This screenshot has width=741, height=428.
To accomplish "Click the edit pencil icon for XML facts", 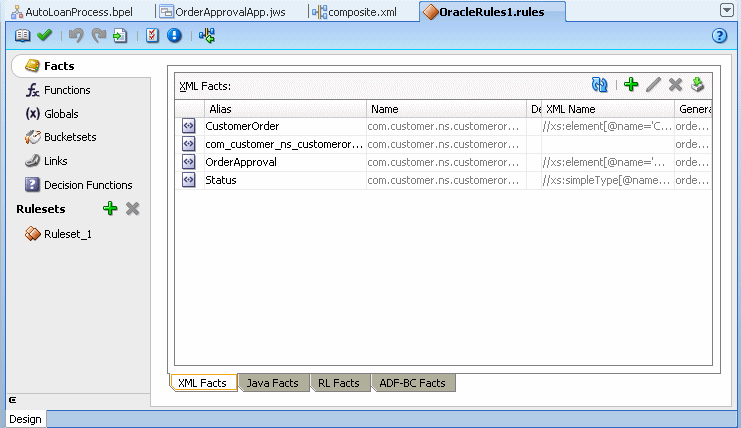I will pyautogui.click(x=653, y=85).
